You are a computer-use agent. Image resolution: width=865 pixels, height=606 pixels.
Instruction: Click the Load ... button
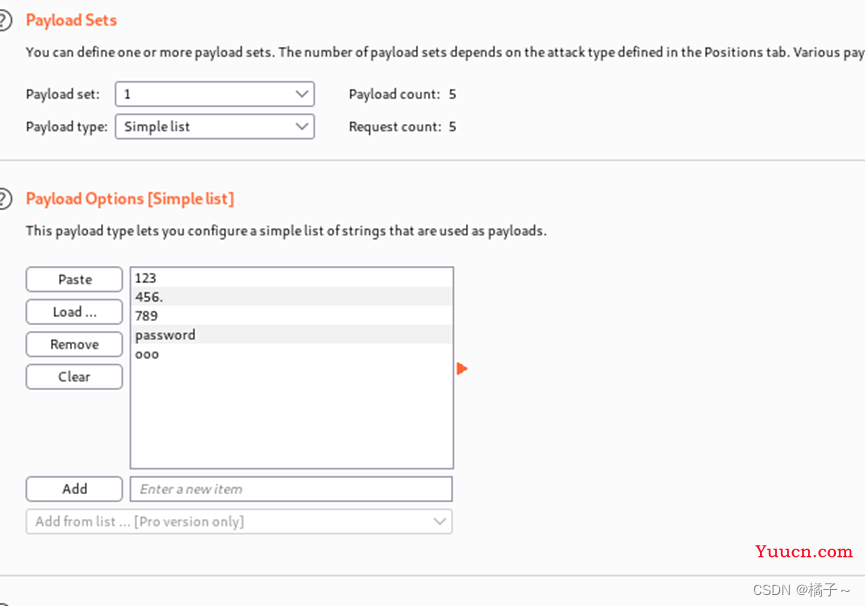tap(74, 312)
